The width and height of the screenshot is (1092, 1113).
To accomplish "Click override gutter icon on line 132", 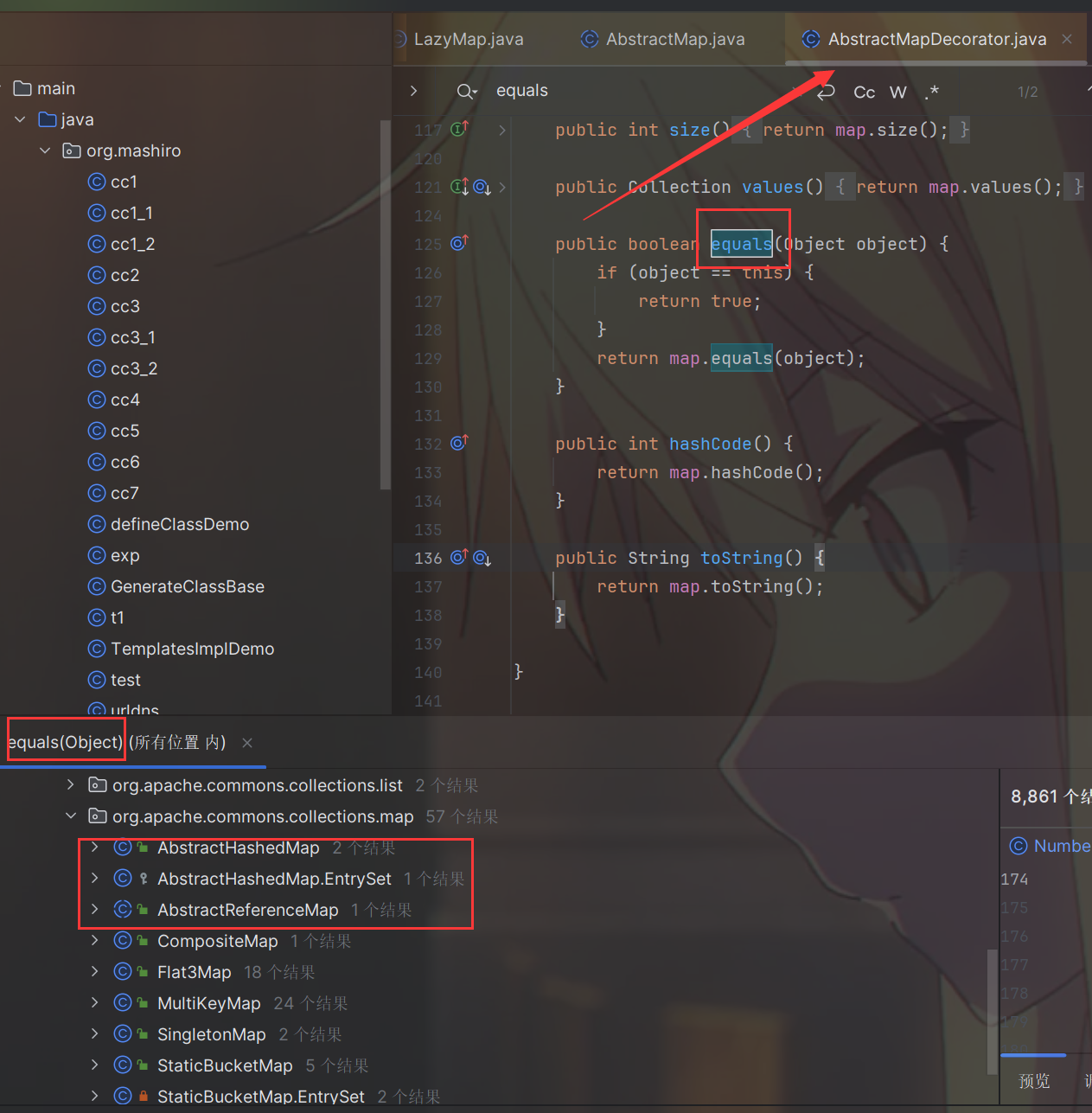I will [x=459, y=443].
